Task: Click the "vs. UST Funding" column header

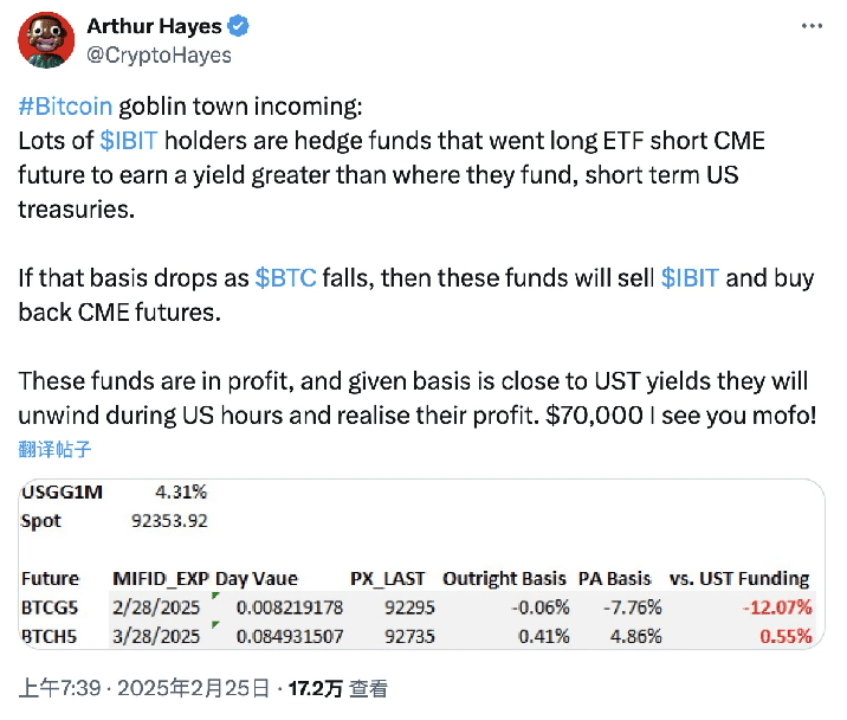Action: pos(739,578)
